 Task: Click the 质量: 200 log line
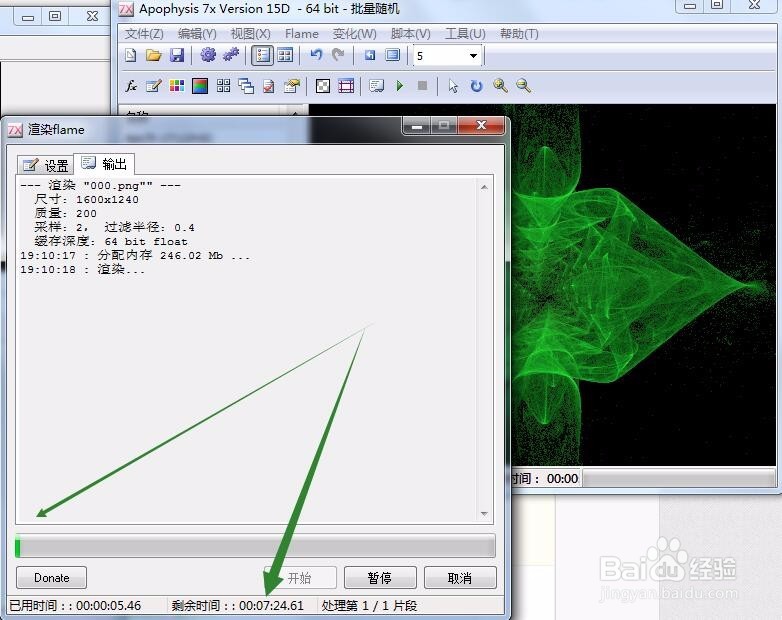pos(65,213)
